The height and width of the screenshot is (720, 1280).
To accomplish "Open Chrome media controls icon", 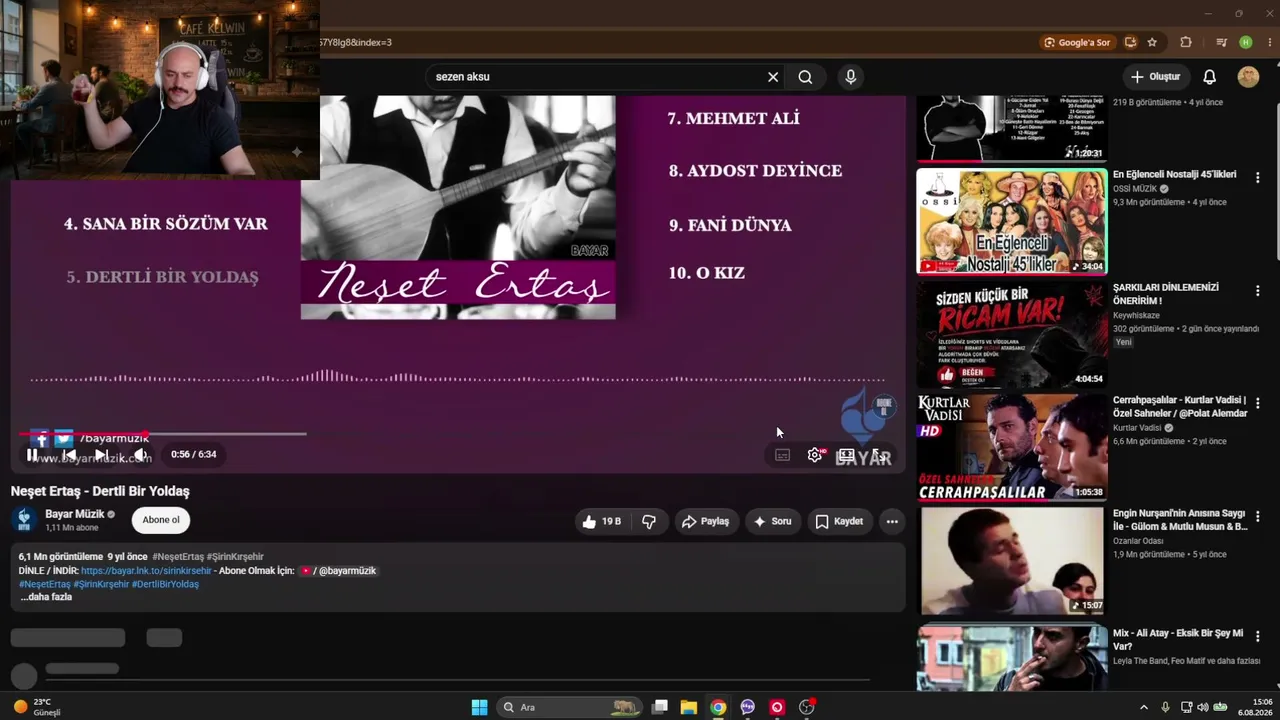I will click(x=1221, y=43).
